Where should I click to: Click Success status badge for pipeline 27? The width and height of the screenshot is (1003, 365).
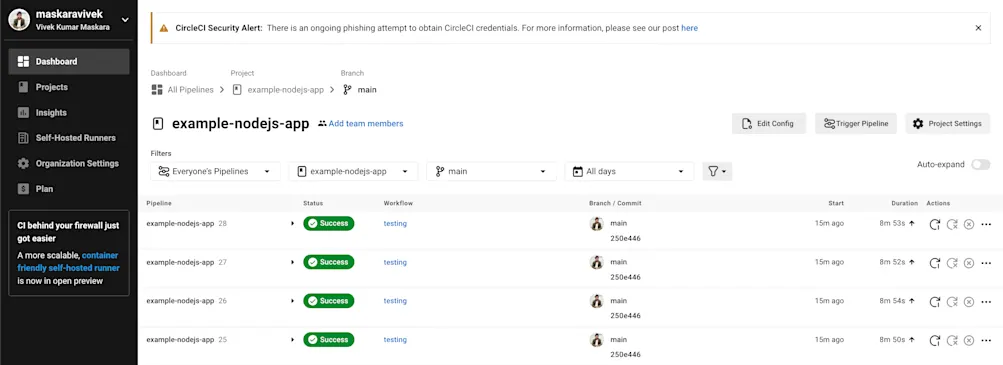(329, 262)
